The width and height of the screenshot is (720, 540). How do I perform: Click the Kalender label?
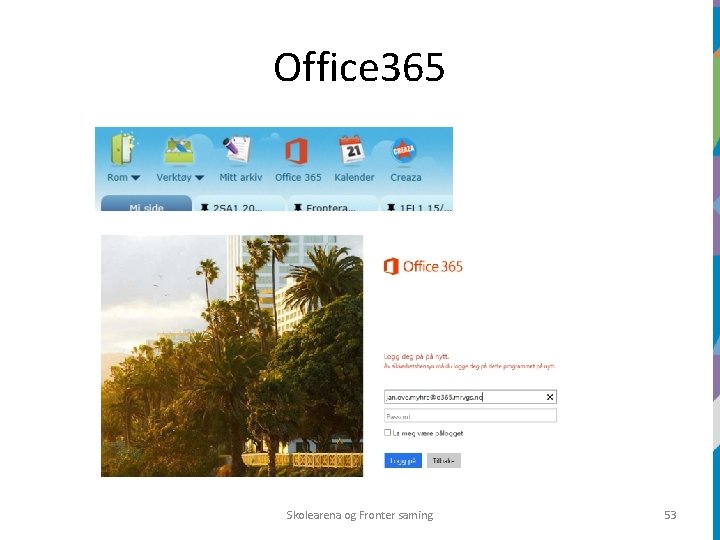pyautogui.click(x=354, y=177)
